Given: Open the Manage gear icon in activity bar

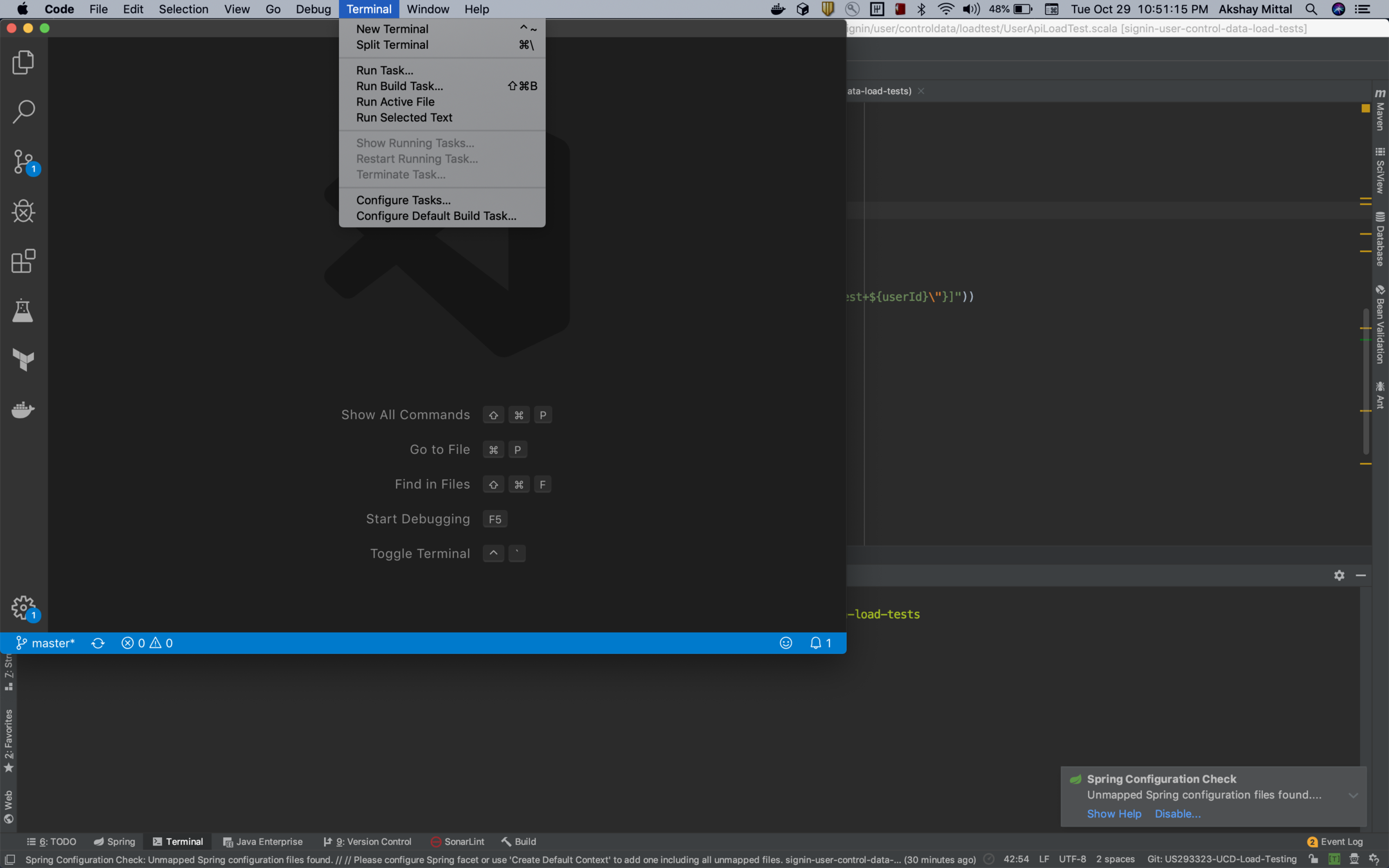Looking at the screenshot, I should pos(23,607).
